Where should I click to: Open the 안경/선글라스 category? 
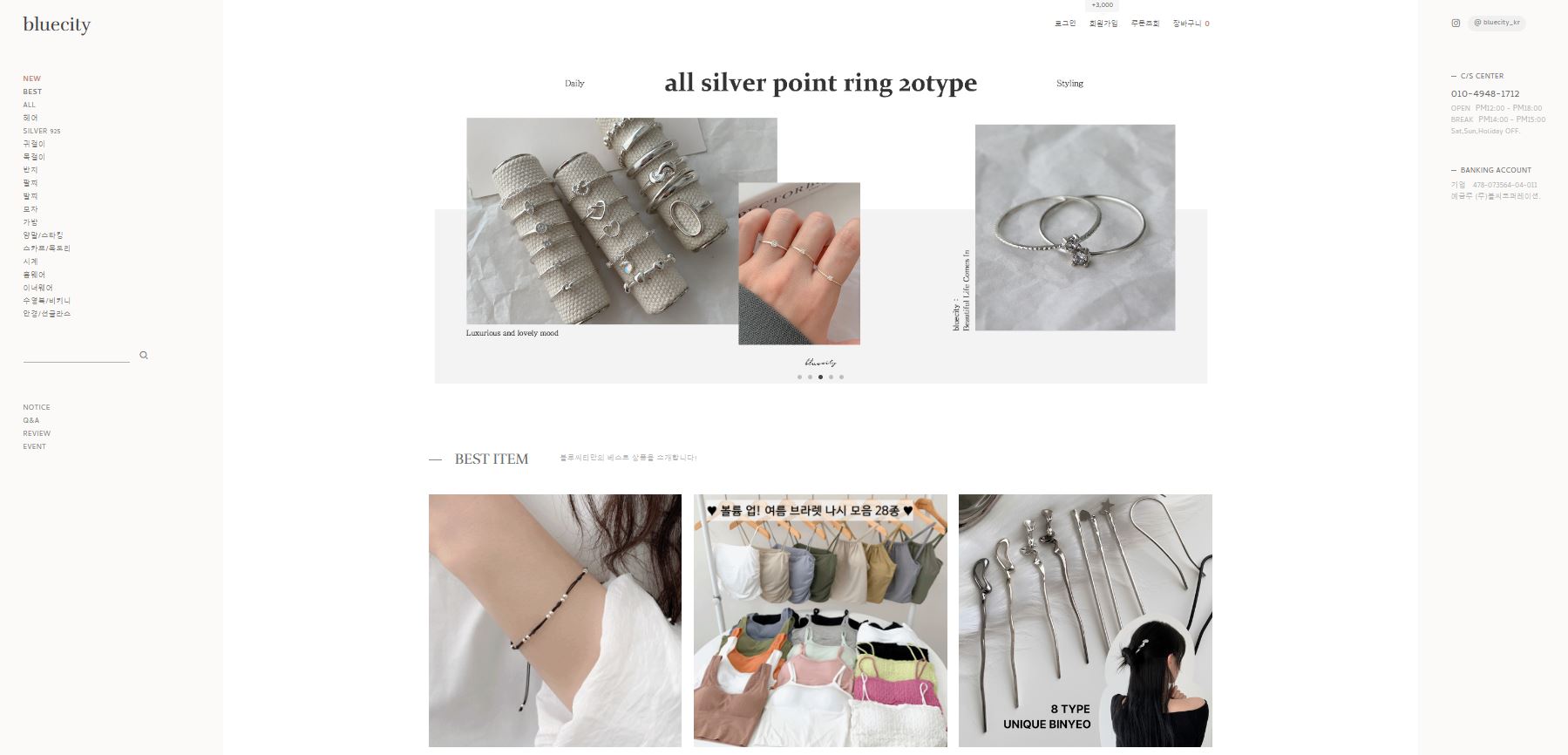click(x=47, y=314)
